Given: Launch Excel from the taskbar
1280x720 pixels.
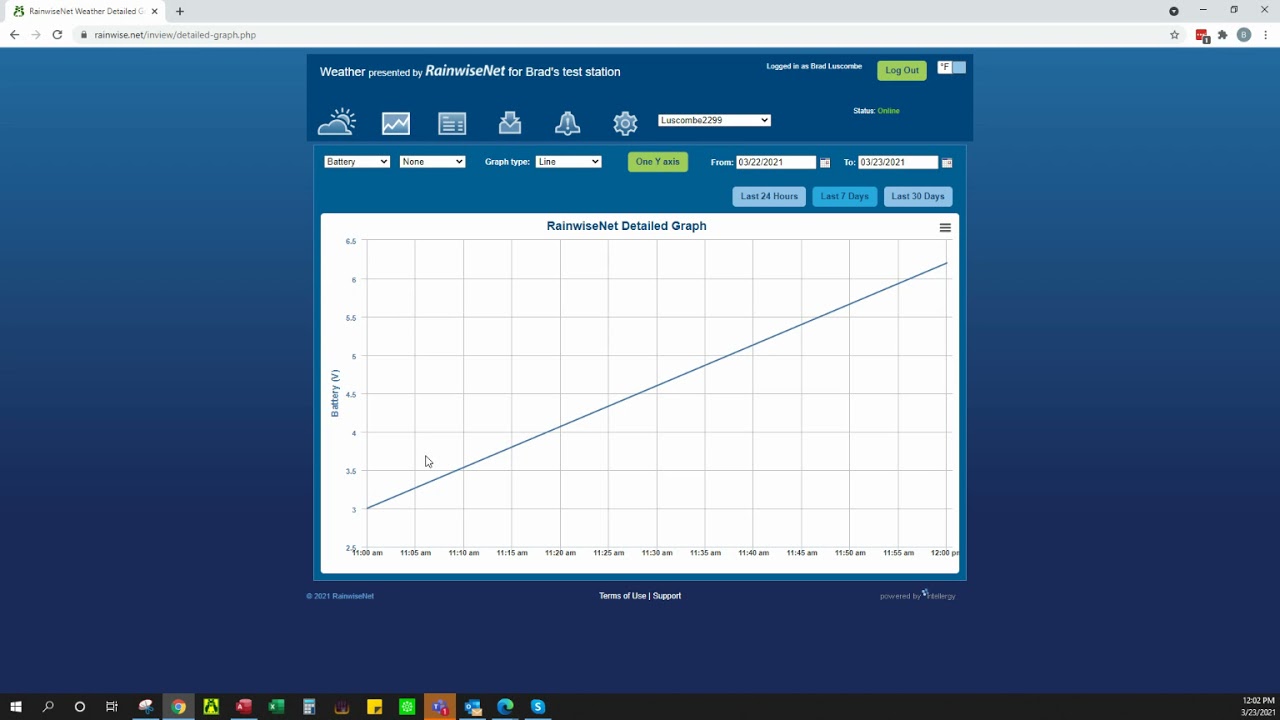Looking at the screenshot, I should pos(276,707).
